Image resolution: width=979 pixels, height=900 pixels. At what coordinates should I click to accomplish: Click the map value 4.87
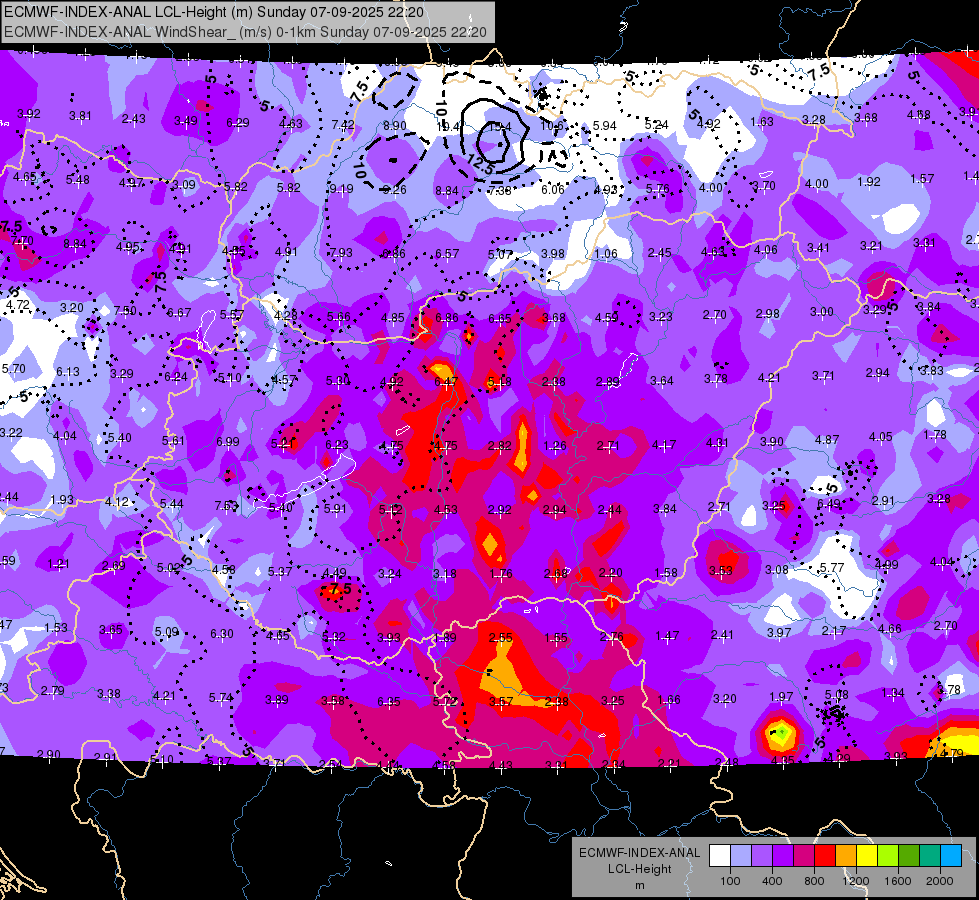click(x=827, y=440)
